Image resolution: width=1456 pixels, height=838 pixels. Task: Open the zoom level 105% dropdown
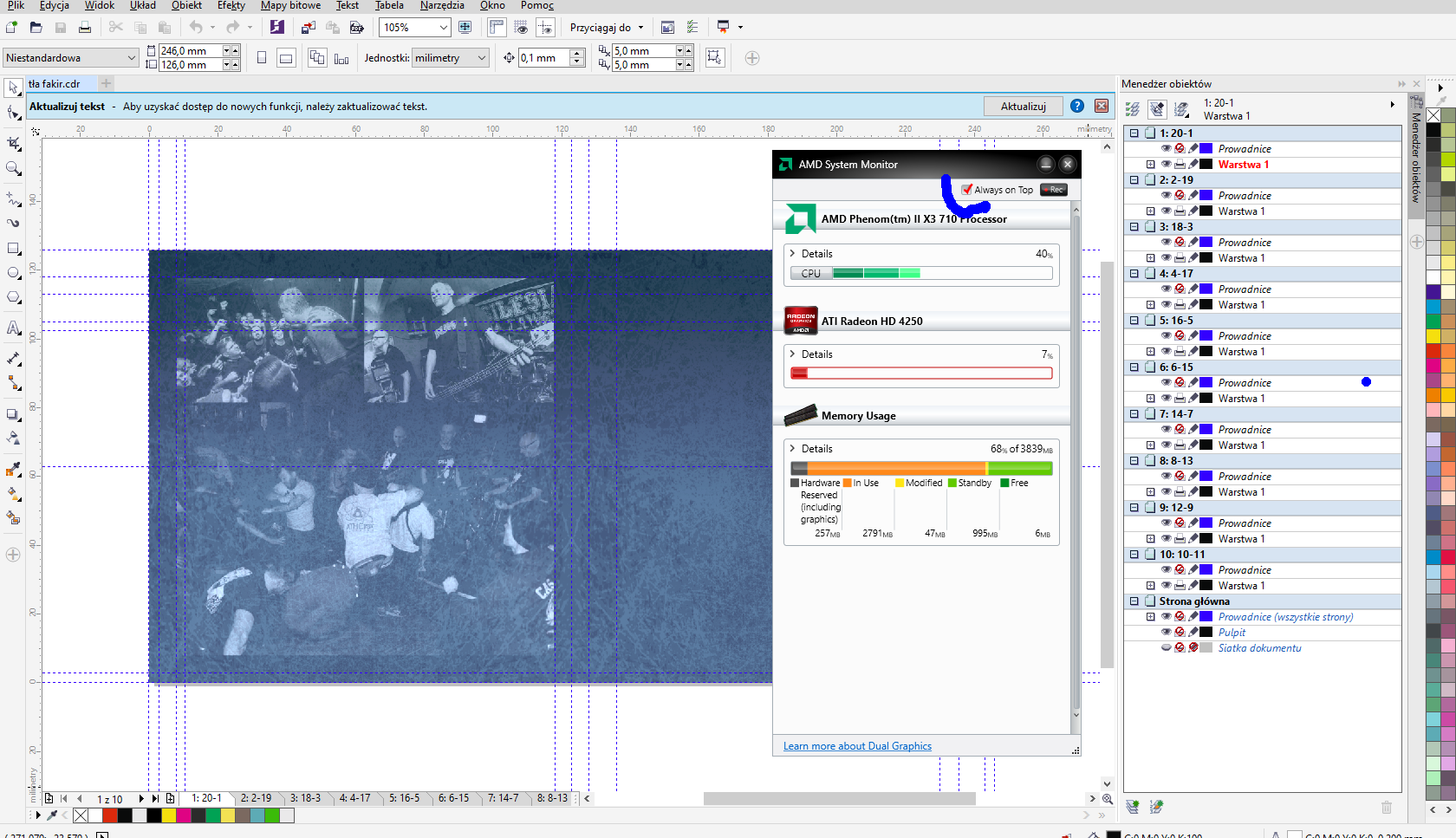tap(443, 28)
